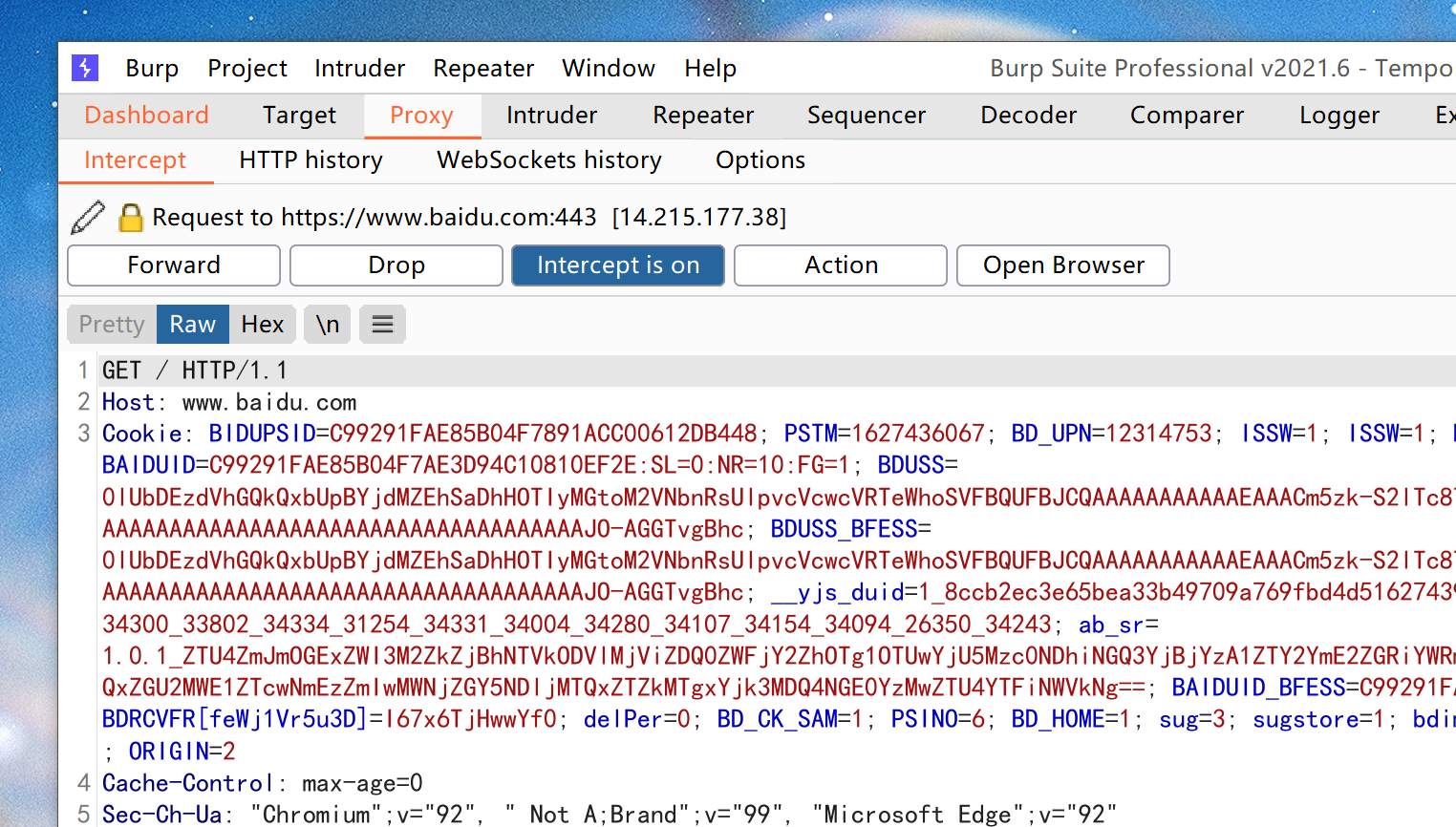Click the BD_HOME=1 cookie
This screenshot has width=1456, height=827.
(x=1072, y=719)
